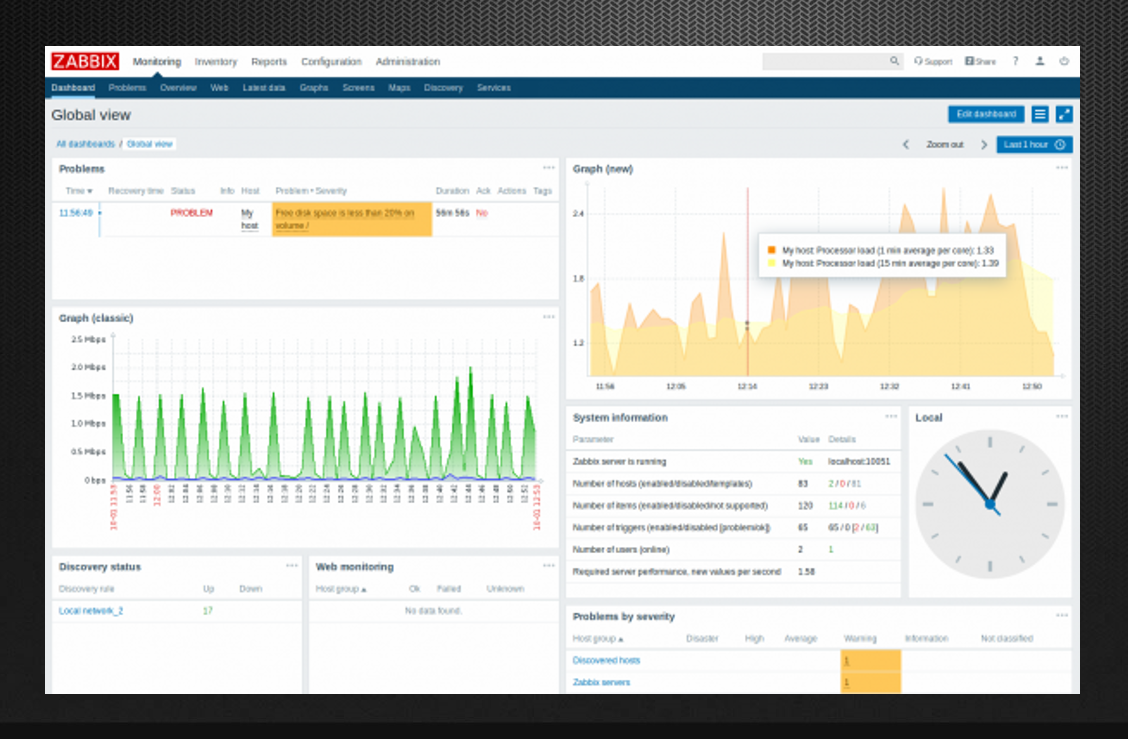Screen dimensions: 1128x739
Task: Open the Local network_2 discovery rule link
Action: pyautogui.click(x=91, y=611)
